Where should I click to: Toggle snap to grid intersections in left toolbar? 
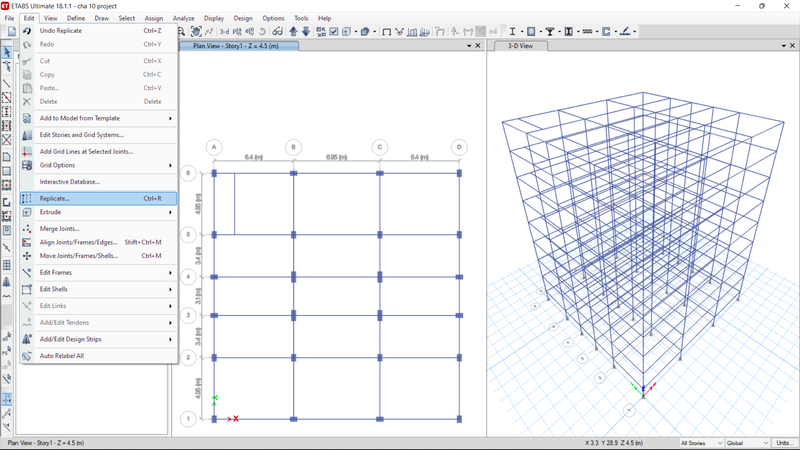[x=7, y=399]
